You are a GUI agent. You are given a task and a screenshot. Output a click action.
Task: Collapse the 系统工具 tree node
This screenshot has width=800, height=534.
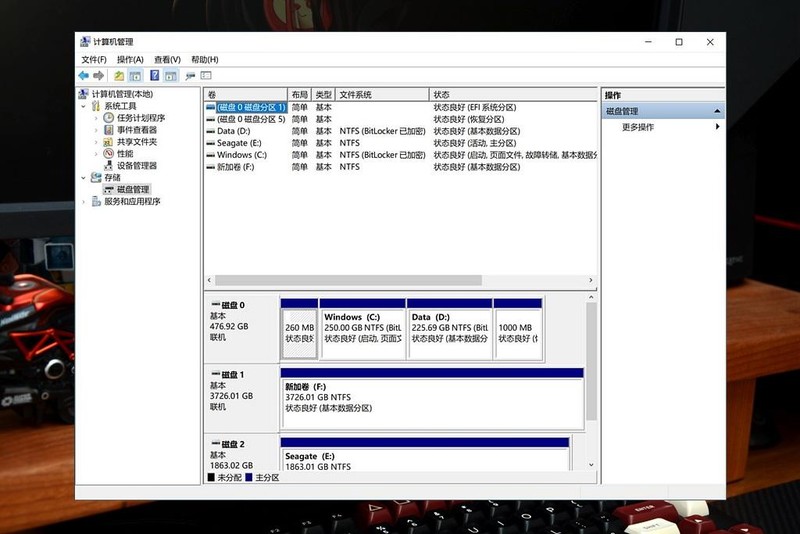(84, 106)
